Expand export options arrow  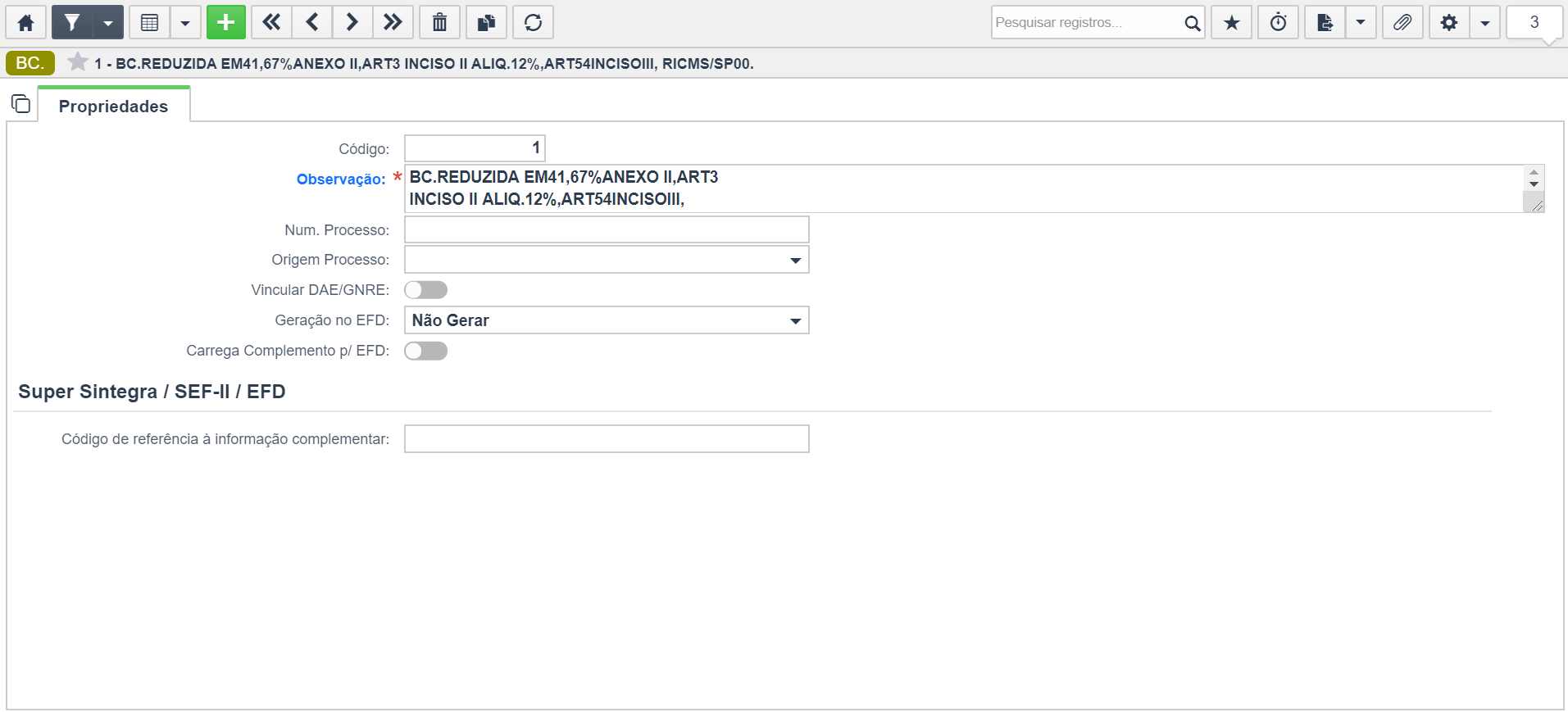[x=1361, y=22]
